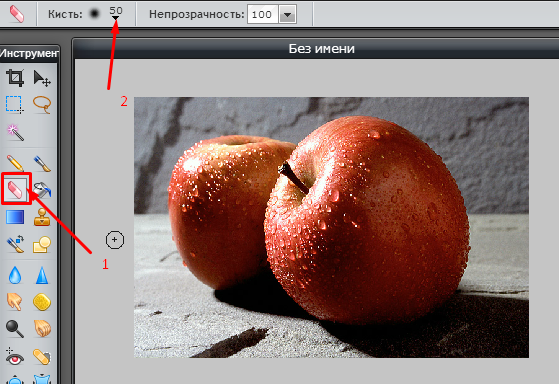The height and width of the screenshot is (384, 559).
Task: Choose the Dodge tool
Action: [15, 329]
